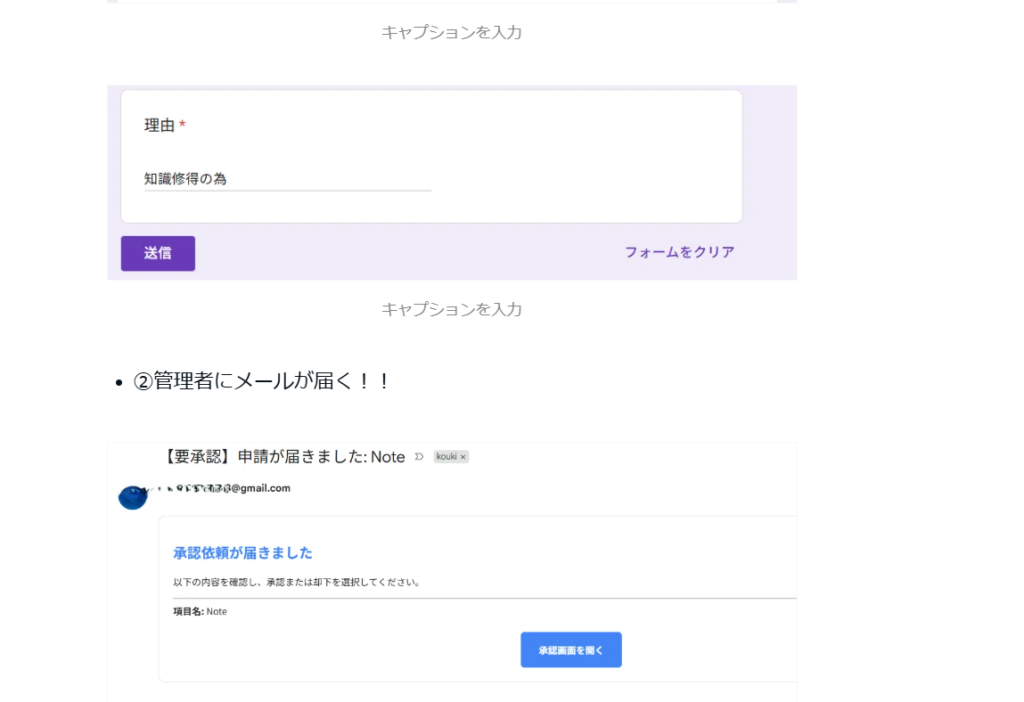The width and height of the screenshot is (1024, 702).
Task: Edit the topmost キャプションを入力 caption
Action: 451,32
